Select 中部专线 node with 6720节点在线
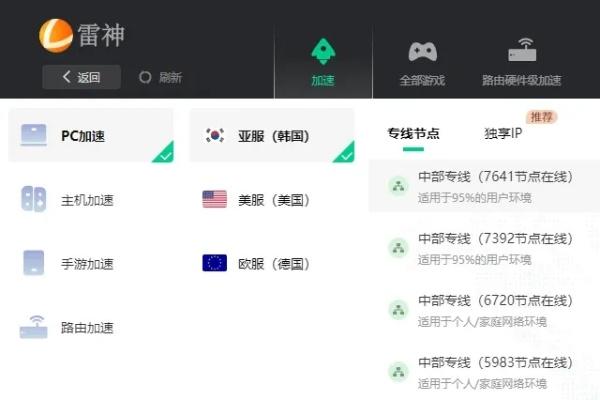The image size is (600, 400). [484, 310]
